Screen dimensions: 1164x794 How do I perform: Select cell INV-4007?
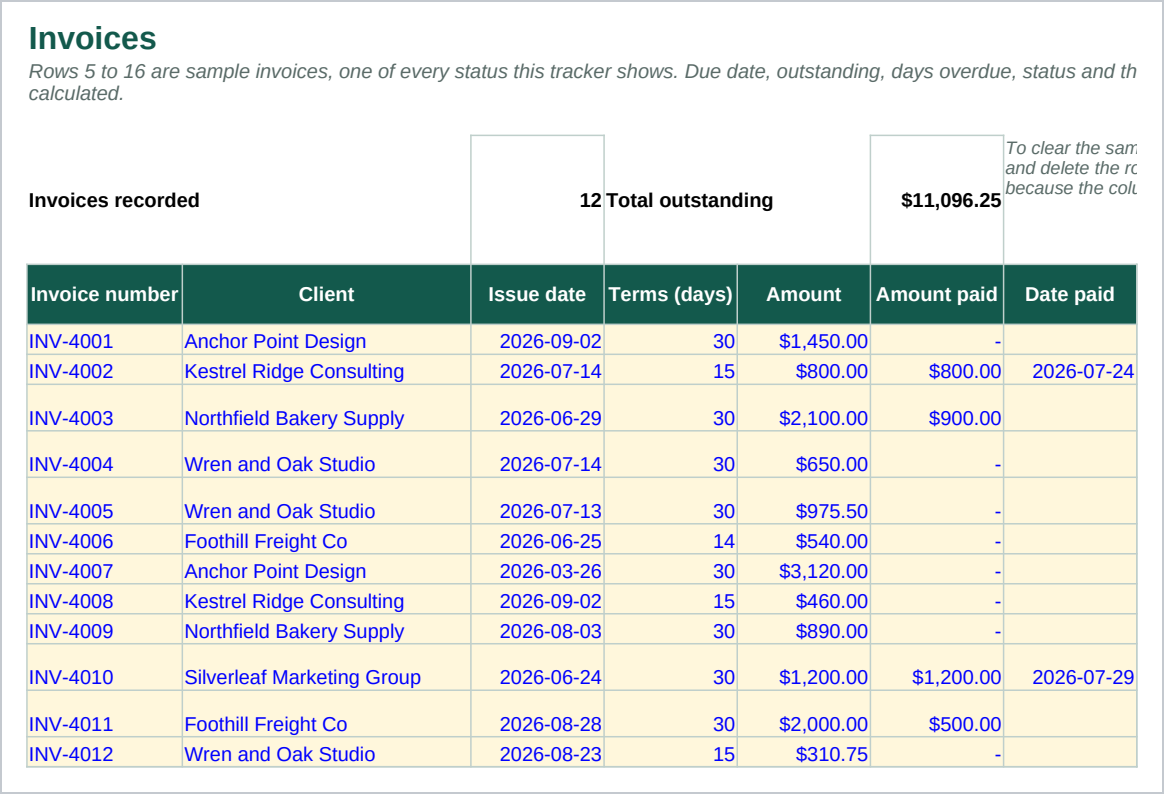(x=105, y=570)
